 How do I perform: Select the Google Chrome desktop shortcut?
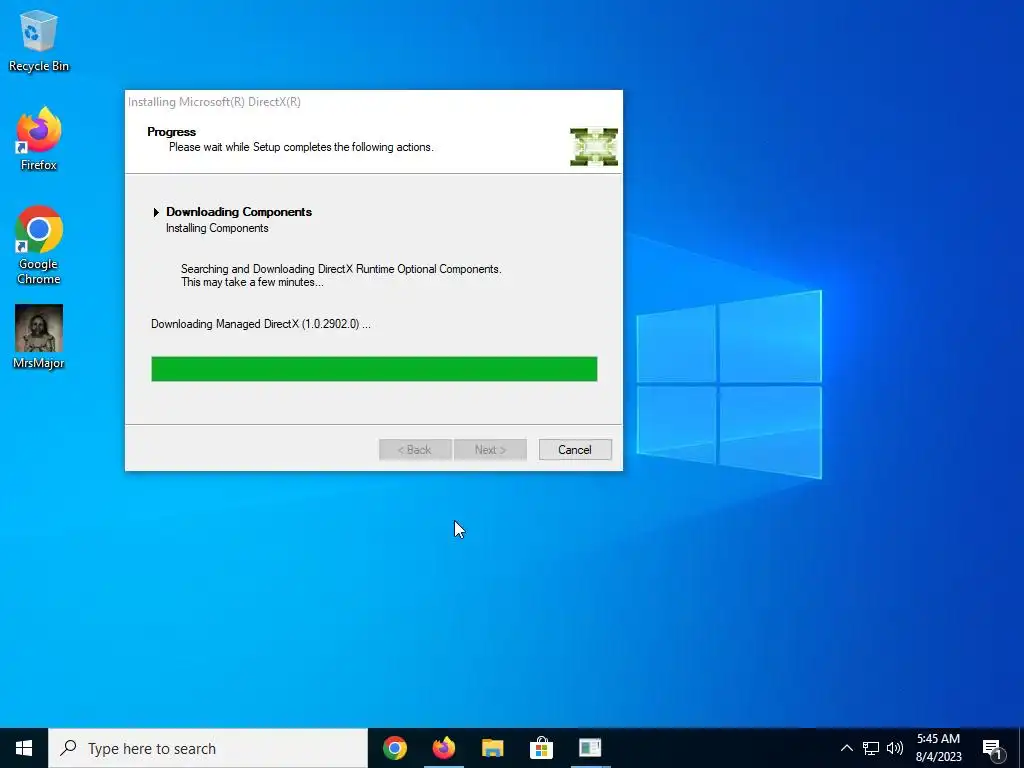(39, 246)
